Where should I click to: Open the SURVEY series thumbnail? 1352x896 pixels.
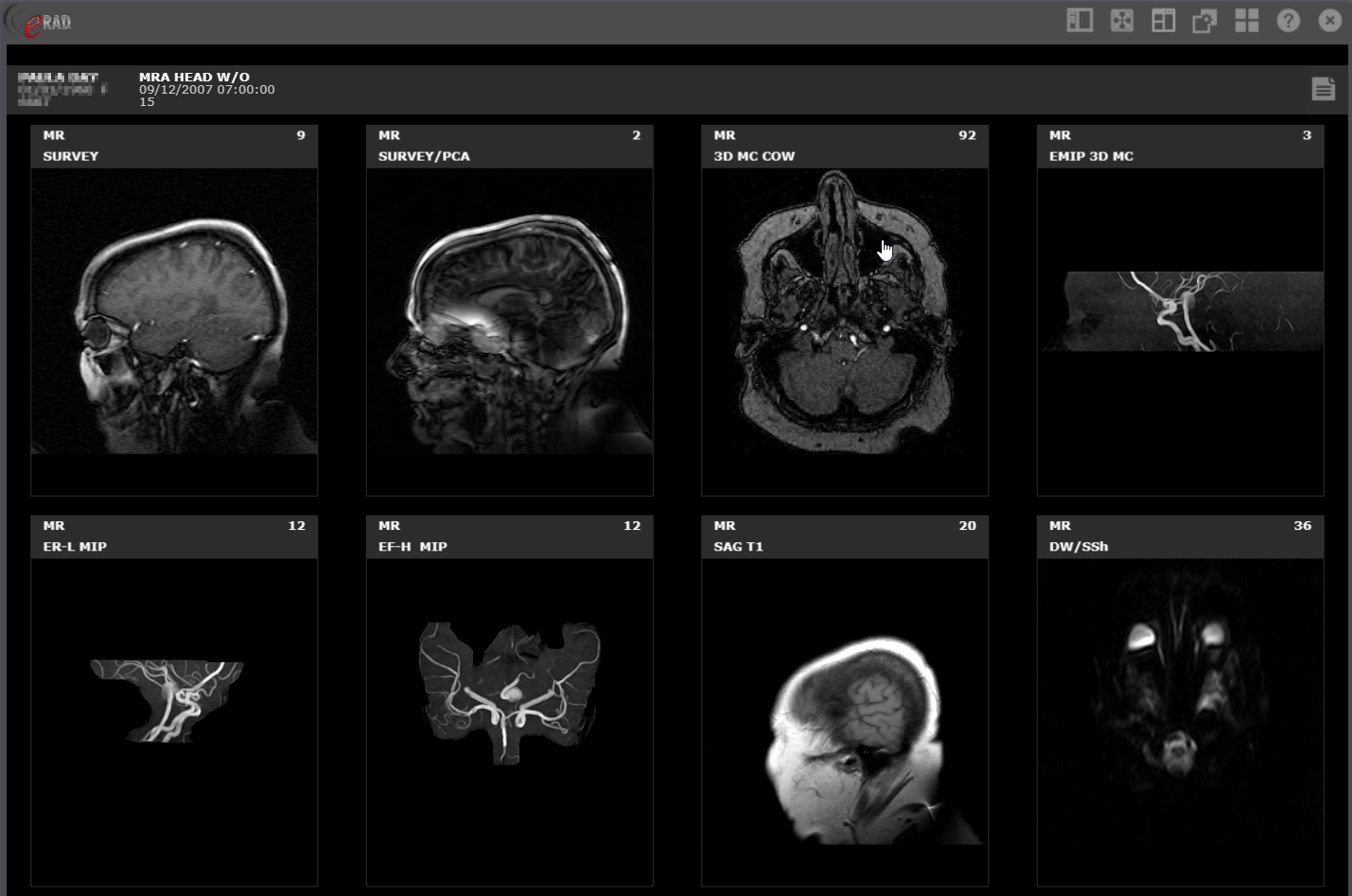(174, 331)
